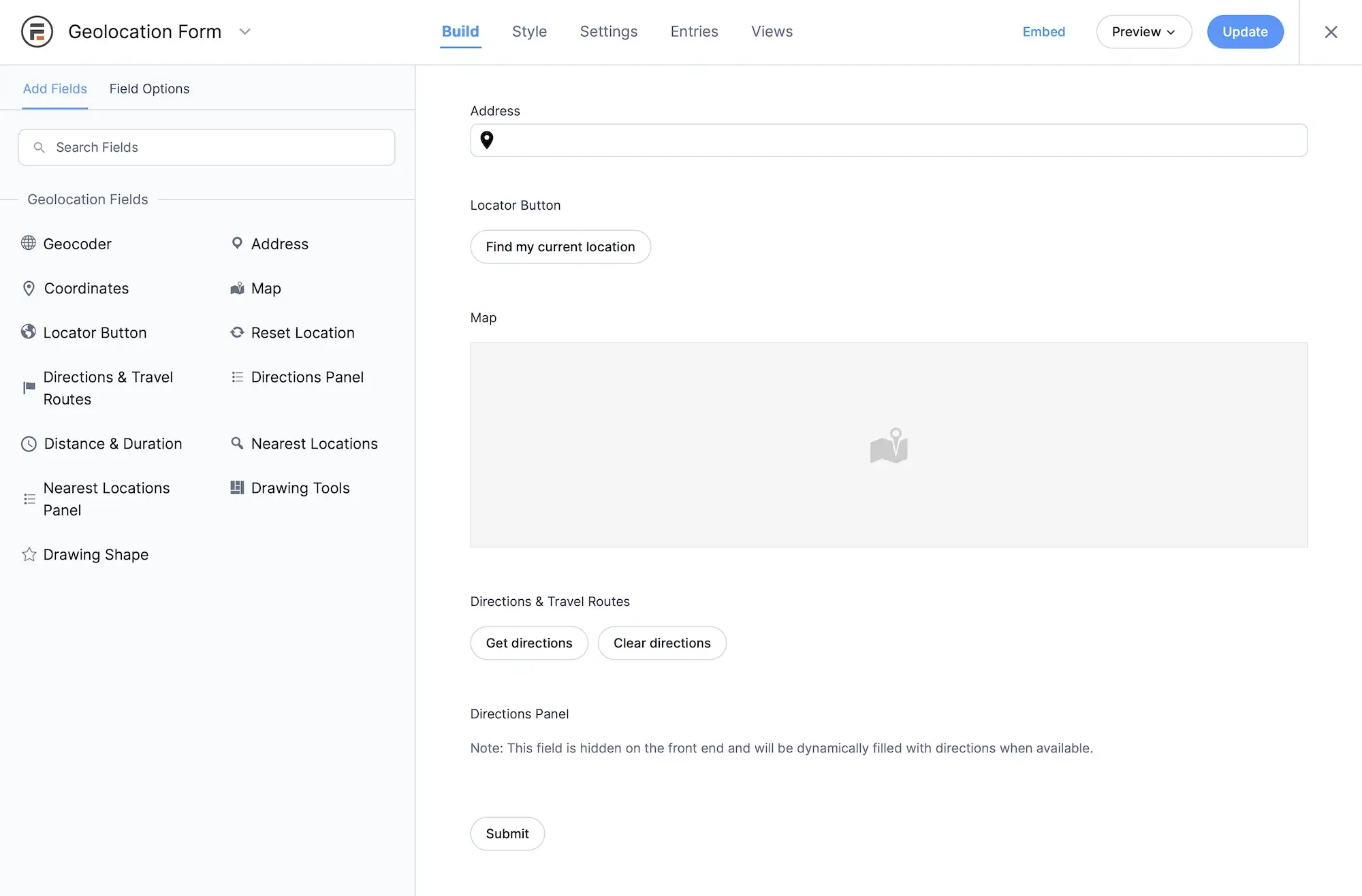
Task: Select the Geocoder field icon
Action: 28,243
